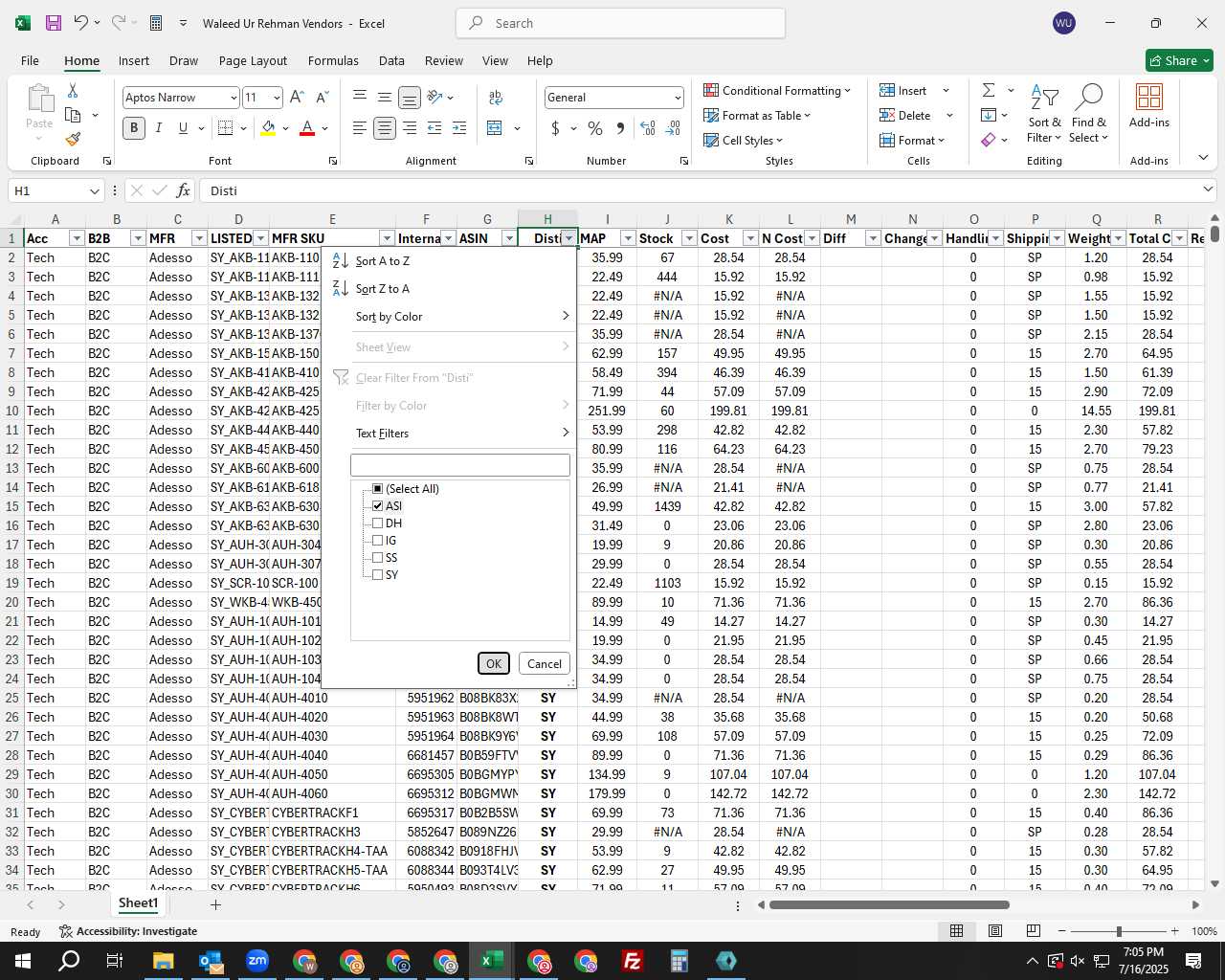Click Cancel in filter menu

[x=545, y=663]
